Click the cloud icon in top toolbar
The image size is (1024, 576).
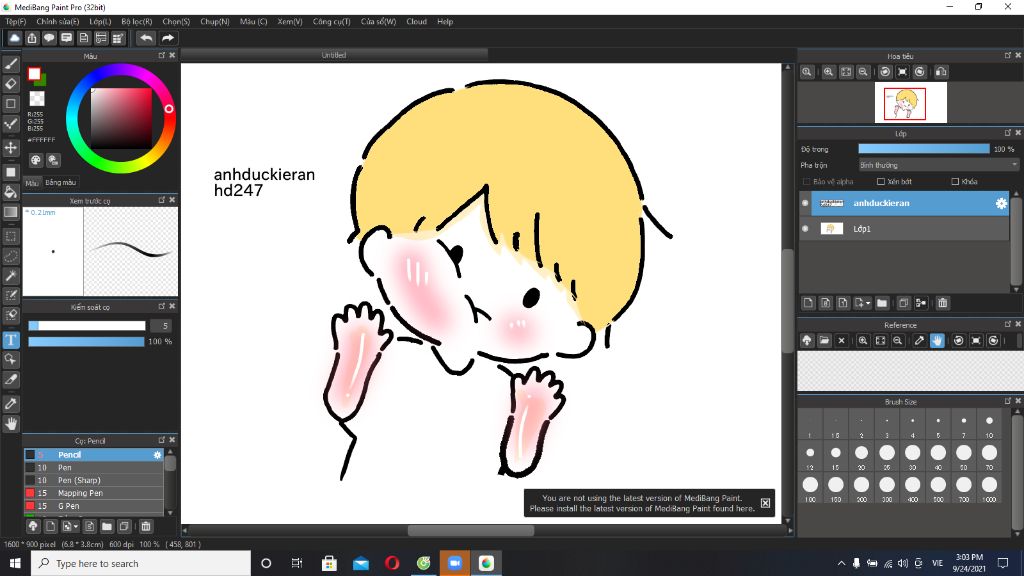pos(14,39)
